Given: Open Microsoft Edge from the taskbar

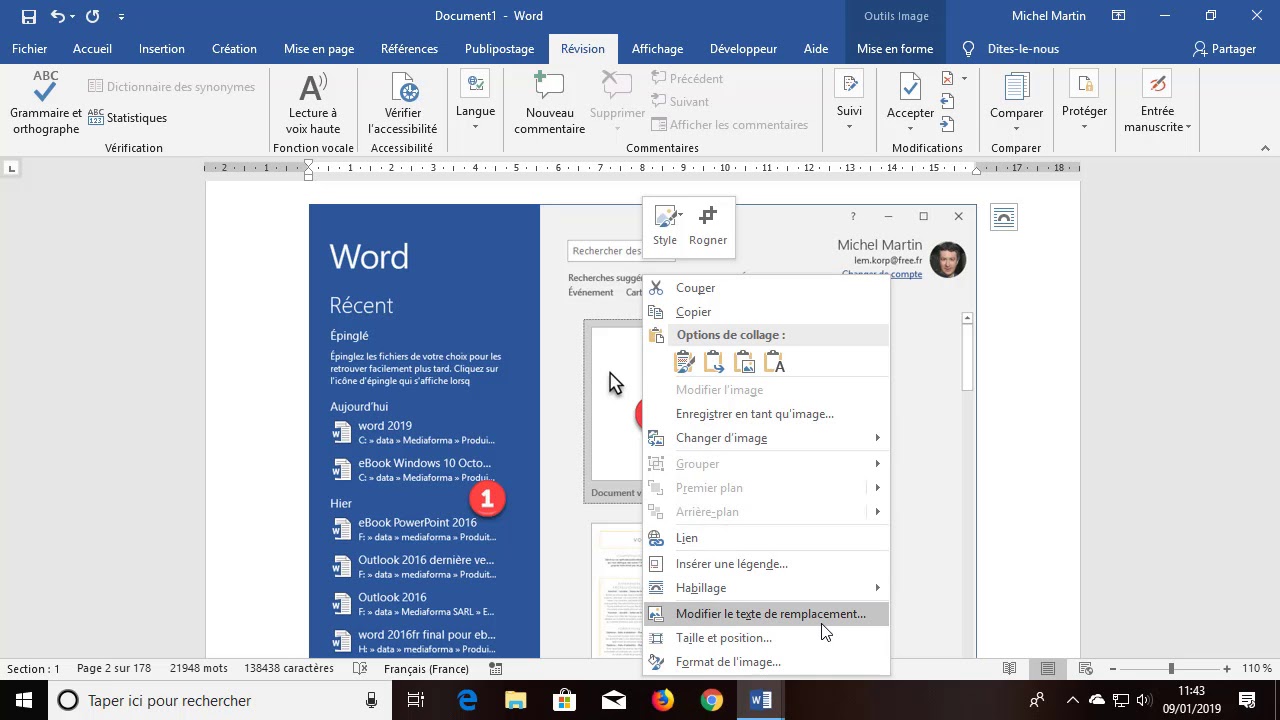Looking at the screenshot, I should (467, 701).
